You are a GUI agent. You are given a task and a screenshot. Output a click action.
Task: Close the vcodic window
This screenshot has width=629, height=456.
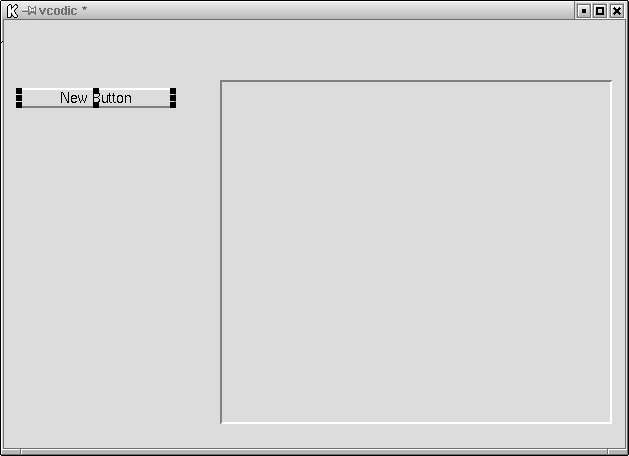coord(617,11)
